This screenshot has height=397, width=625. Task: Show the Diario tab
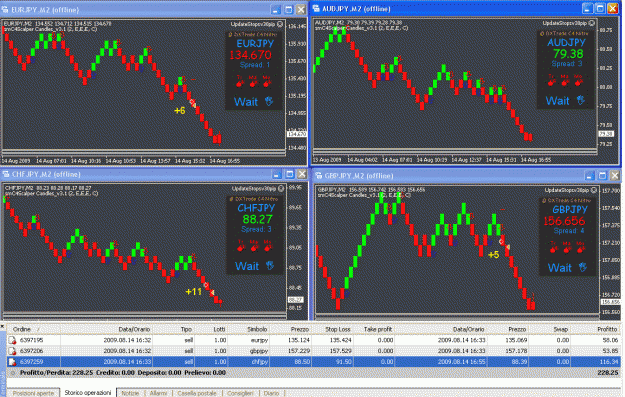coord(271,393)
